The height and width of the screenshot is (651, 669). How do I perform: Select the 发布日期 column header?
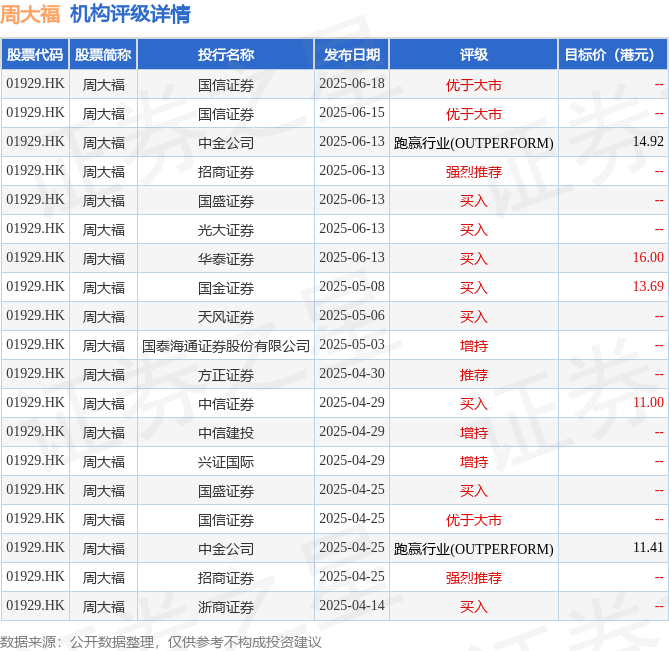pyautogui.click(x=352, y=55)
